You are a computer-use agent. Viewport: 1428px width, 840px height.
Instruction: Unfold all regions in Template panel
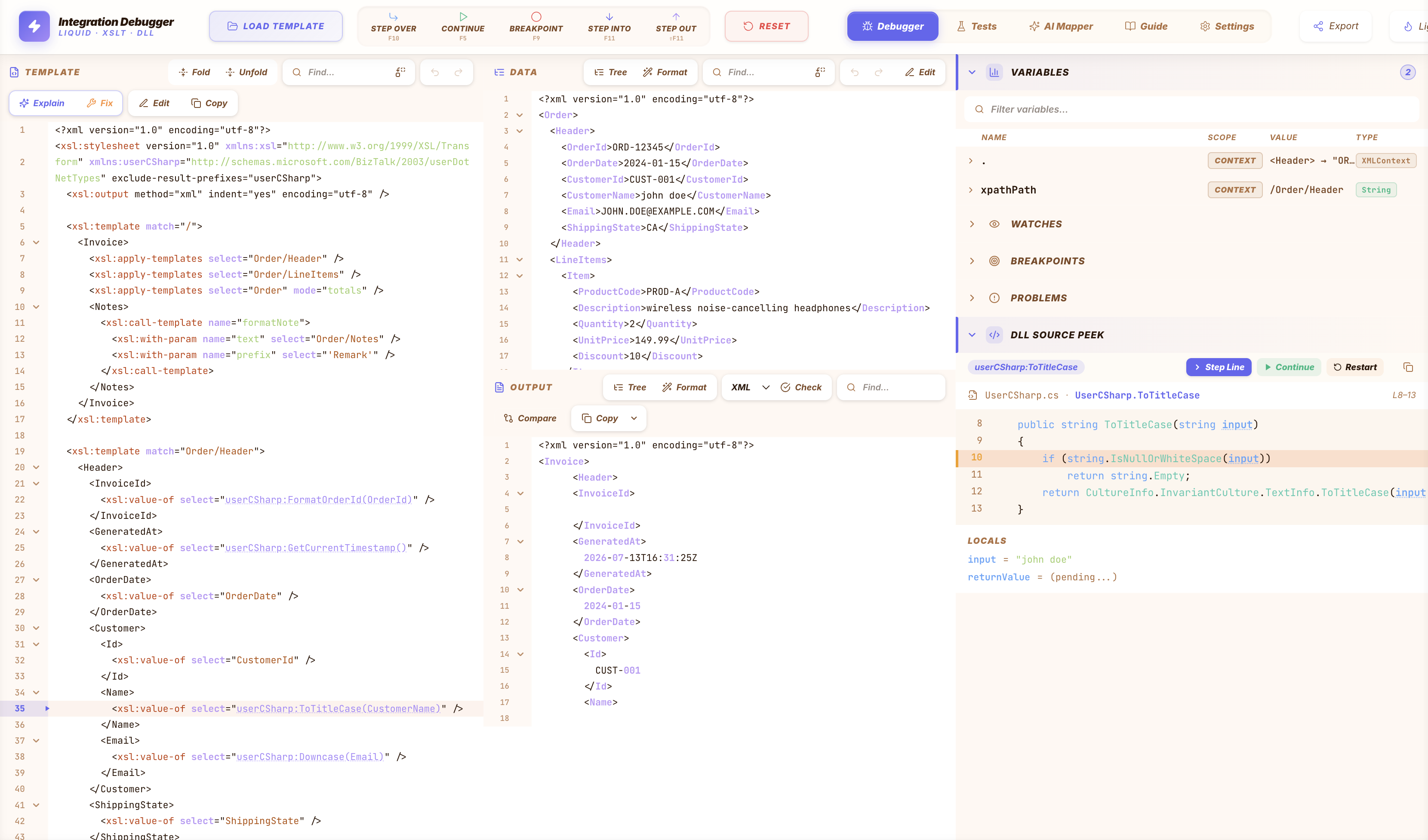point(246,72)
